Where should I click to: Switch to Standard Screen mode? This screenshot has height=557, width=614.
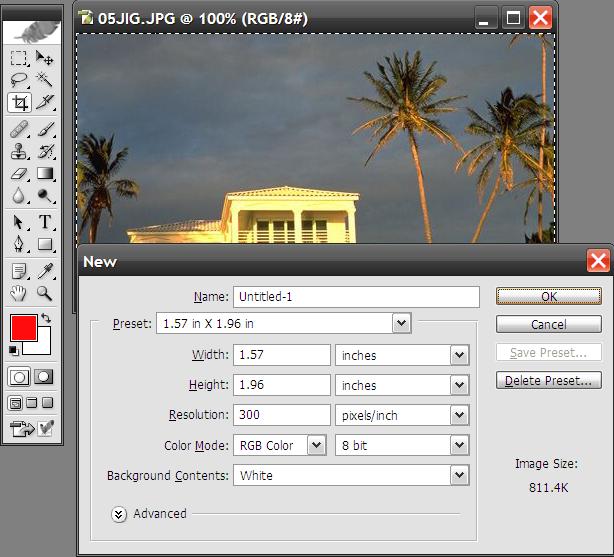[x=16, y=403]
